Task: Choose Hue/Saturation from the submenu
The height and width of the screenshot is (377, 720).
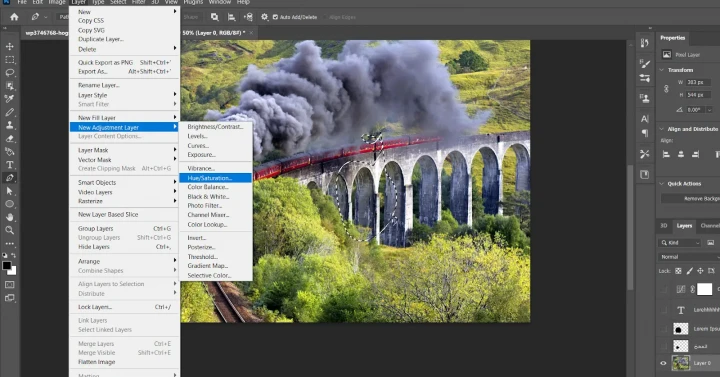Action: pos(215,178)
